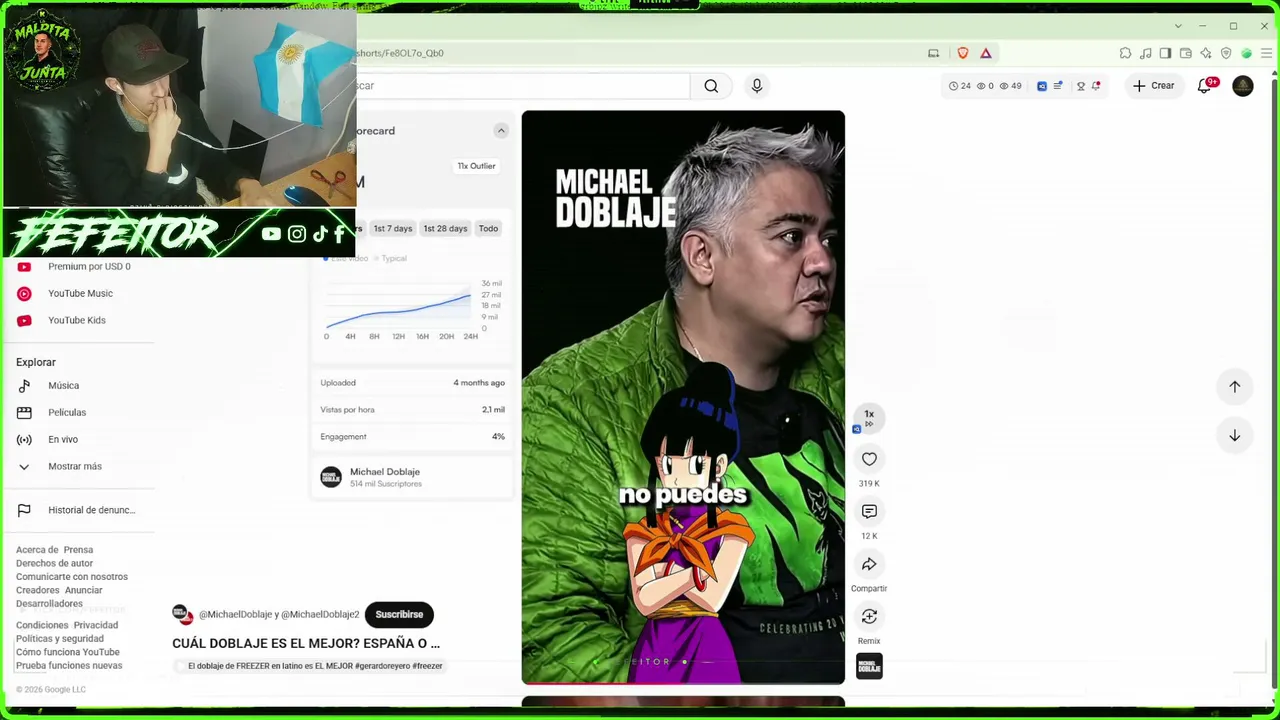Screen dimensions: 1280x720
Task: Go to previous Short with up arrow
Action: point(1235,387)
